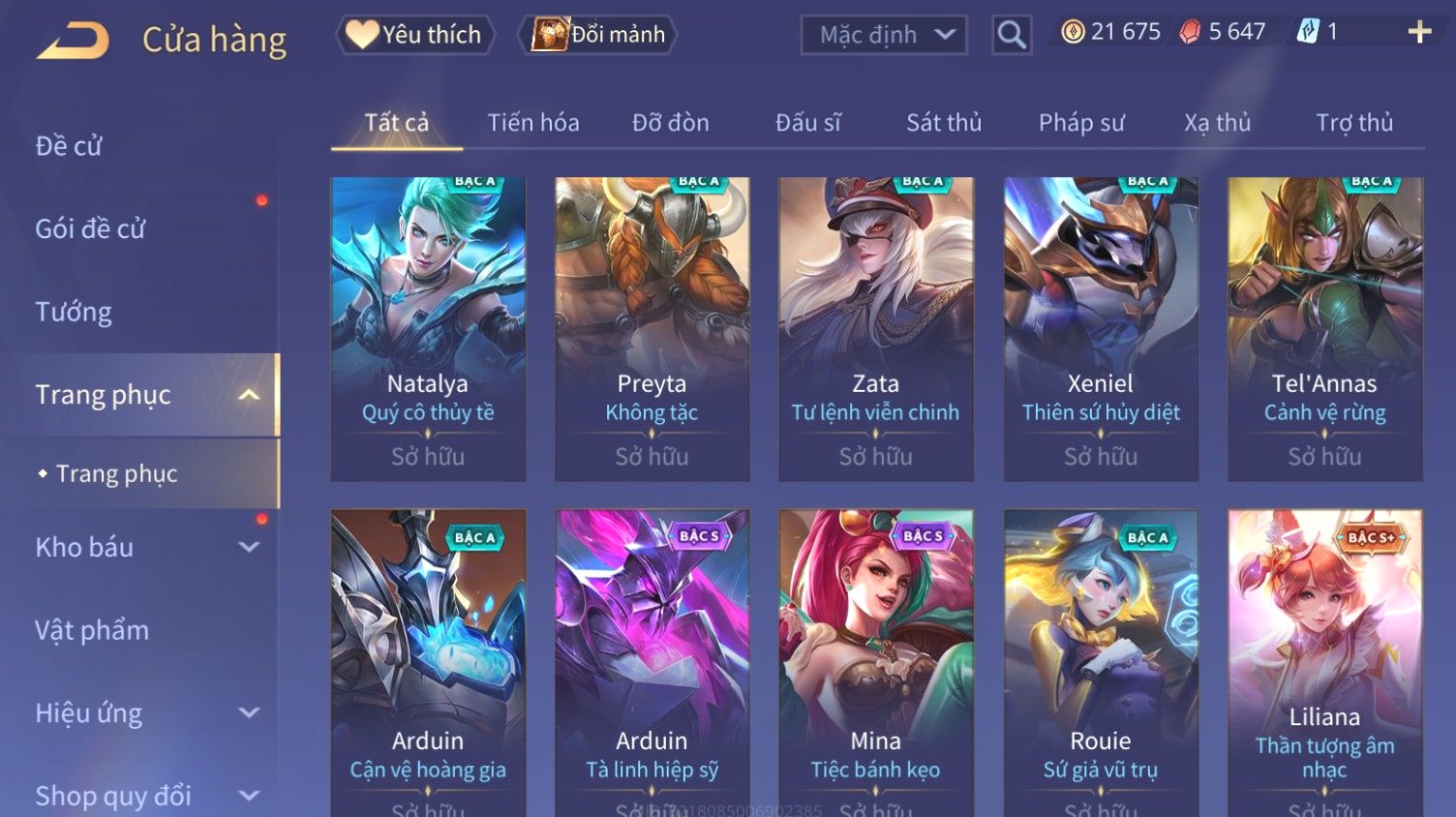1456x817 pixels.
Task: Click the chest icon in Đổi mảnh
Action: pyautogui.click(x=550, y=35)
